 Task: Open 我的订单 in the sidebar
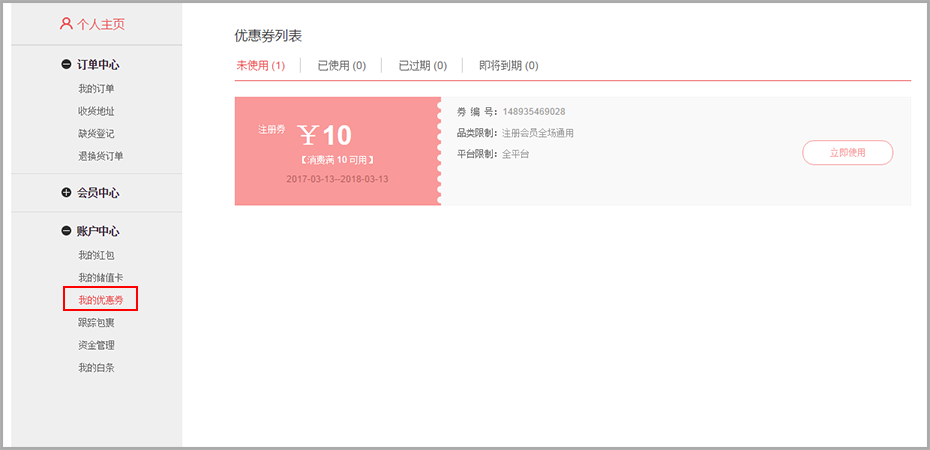(x=96, y=89)
